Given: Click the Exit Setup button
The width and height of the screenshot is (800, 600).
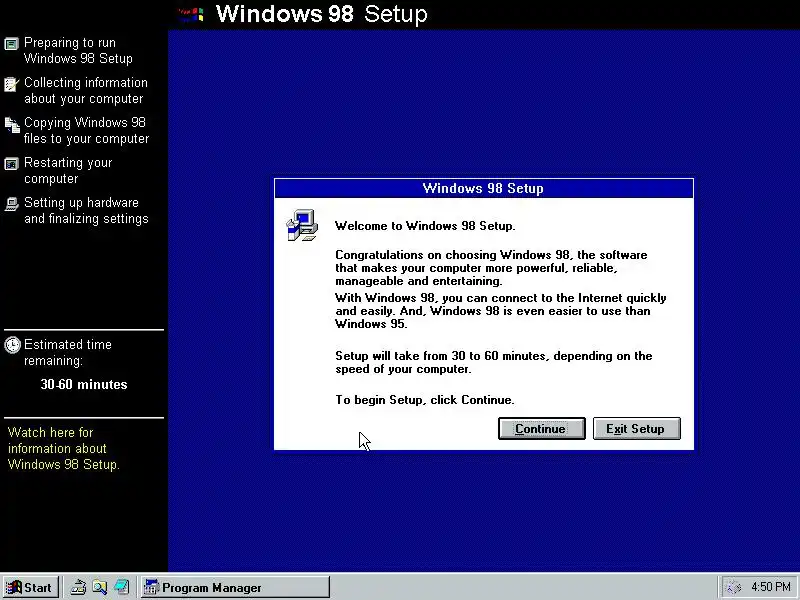Looking at the screenshot, I should click(x=636, y=429).
